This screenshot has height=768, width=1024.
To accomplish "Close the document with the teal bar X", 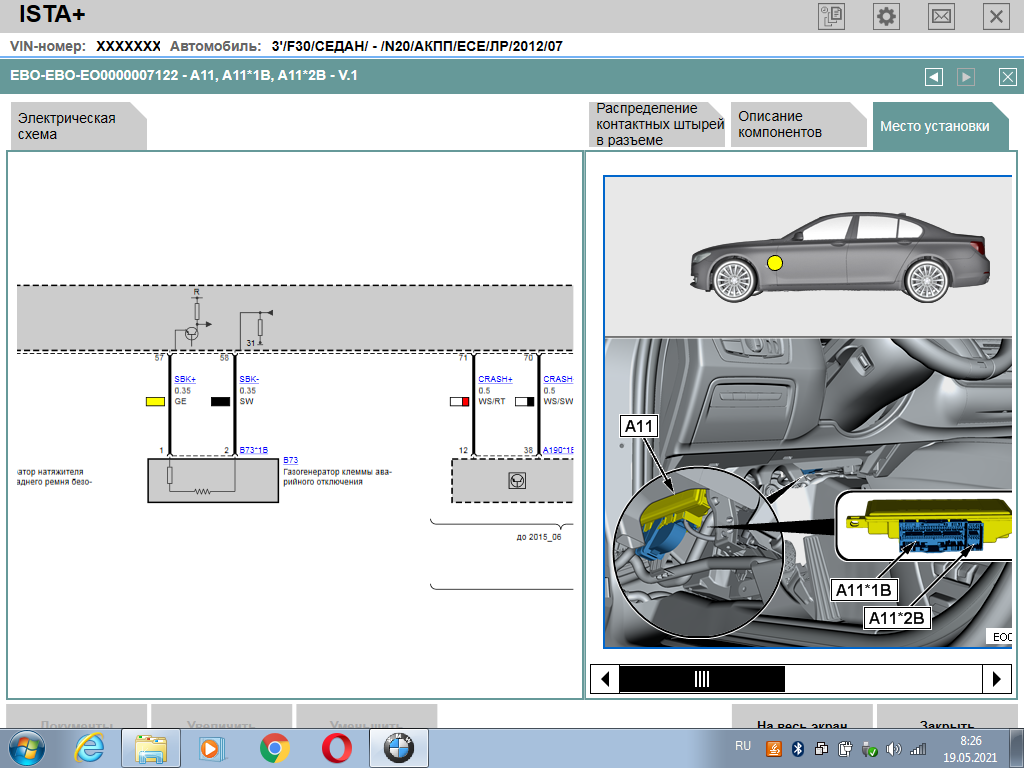I will 1007,77.
